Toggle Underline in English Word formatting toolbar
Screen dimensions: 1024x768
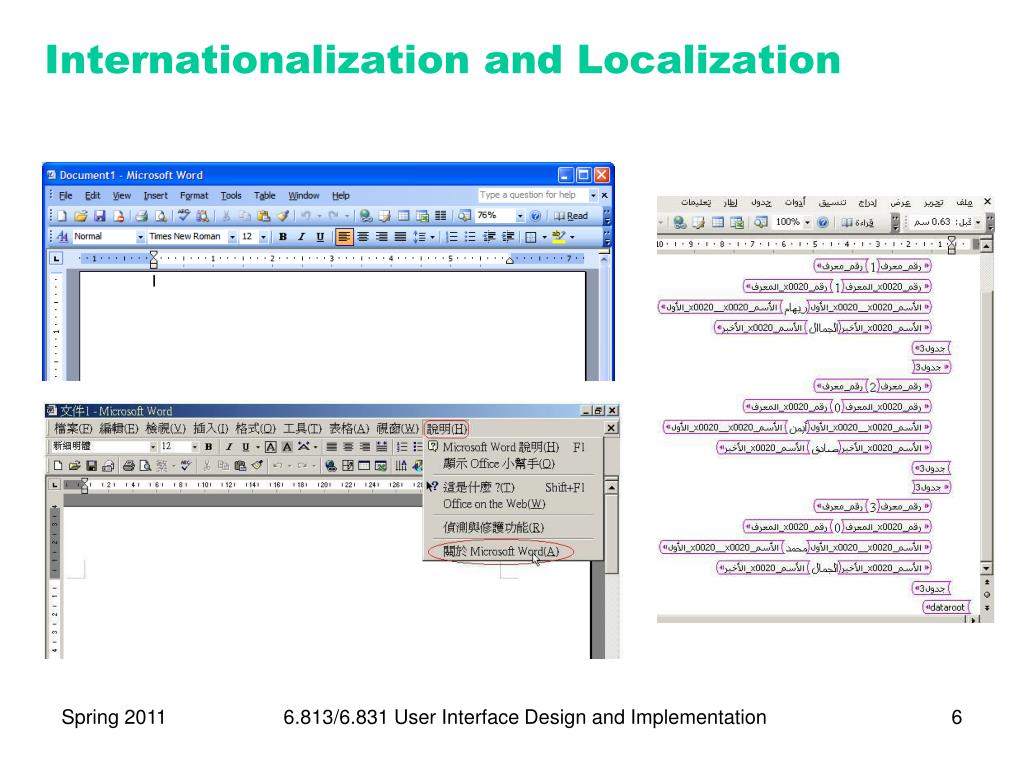(x=320, y=236)
